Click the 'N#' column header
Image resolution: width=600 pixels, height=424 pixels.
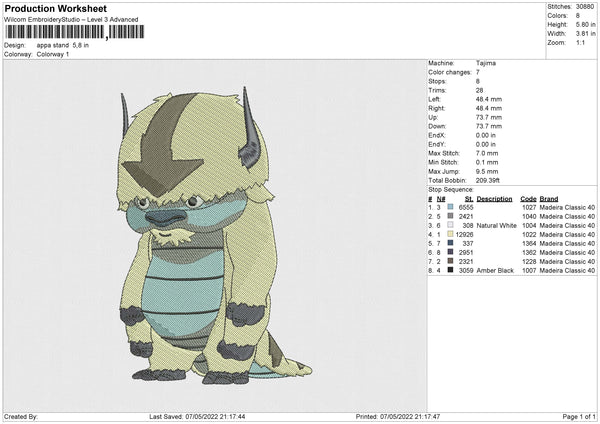point(441,199)
